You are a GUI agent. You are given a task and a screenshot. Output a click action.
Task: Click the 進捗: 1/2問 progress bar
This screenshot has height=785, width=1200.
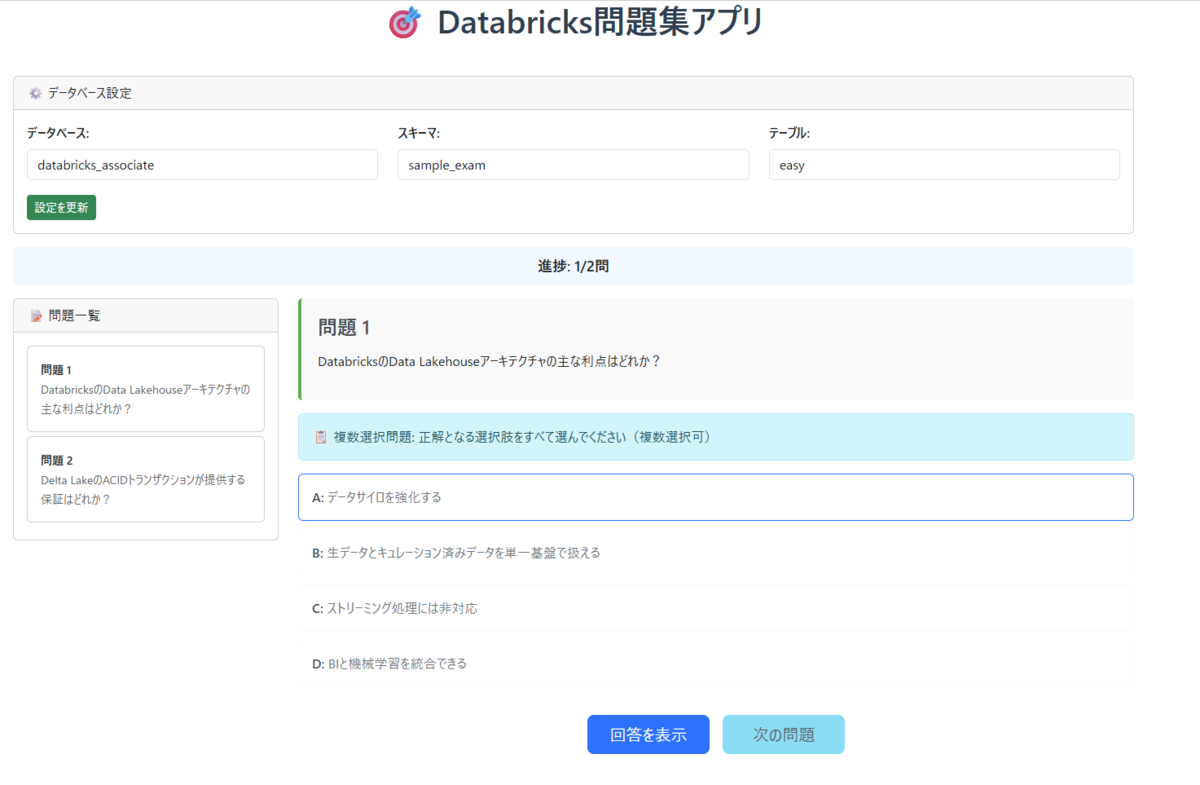pos(573,267)
